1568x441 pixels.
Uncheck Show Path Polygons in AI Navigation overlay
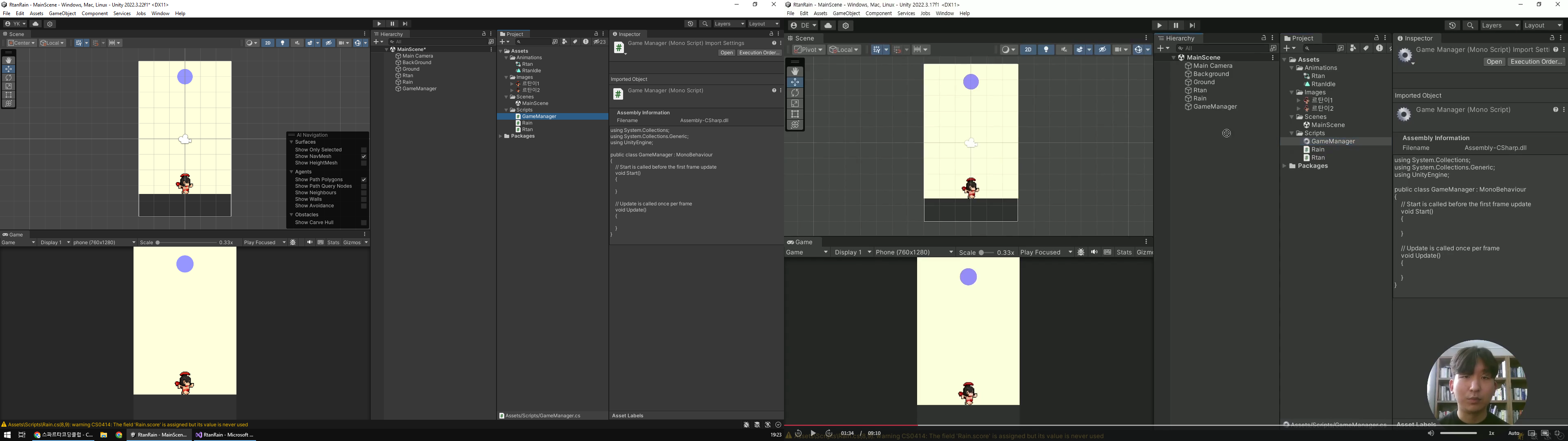click(363, 180)
